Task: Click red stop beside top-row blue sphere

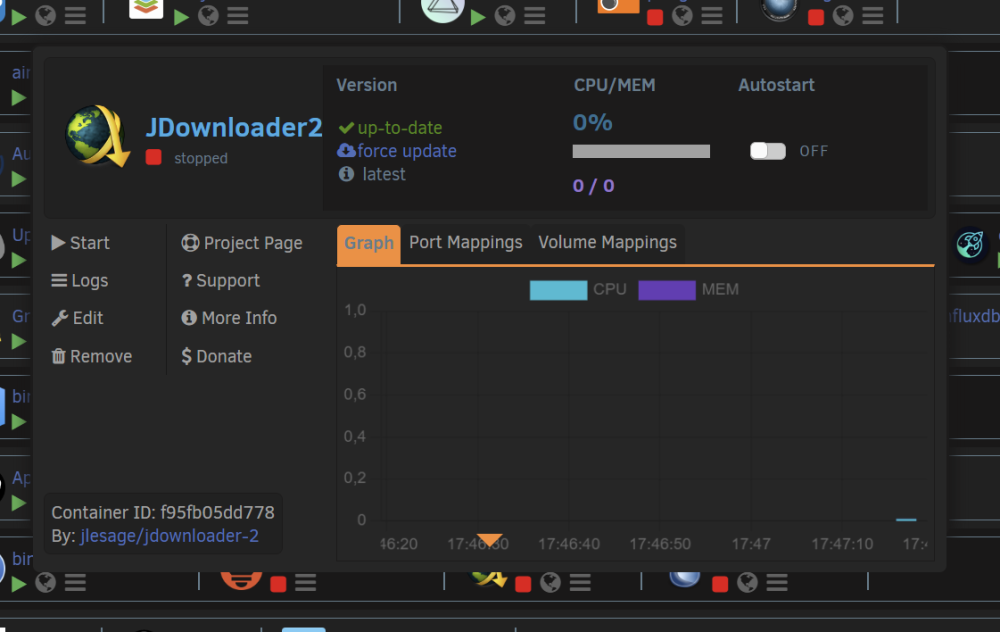Action: (x=816, y=17)
